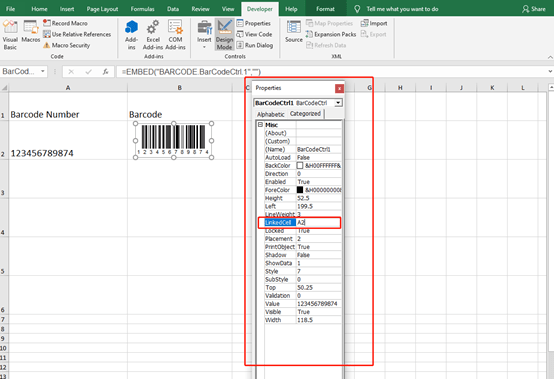This screenshot has height=379, width=554.
Task: Click the formula bar cancel X icon
Action: tap(71, 72)
